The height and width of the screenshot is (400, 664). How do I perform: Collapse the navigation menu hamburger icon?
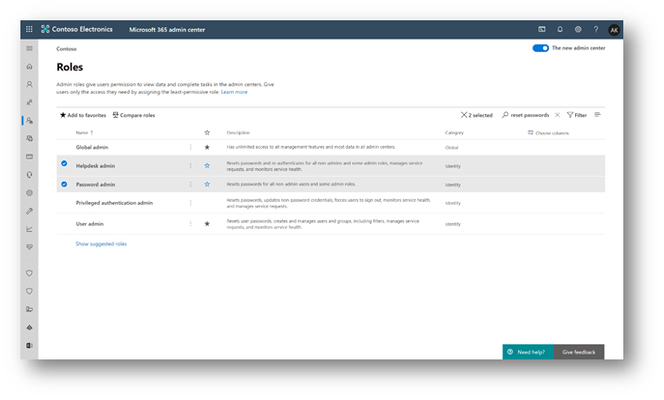tap(29, 48)
